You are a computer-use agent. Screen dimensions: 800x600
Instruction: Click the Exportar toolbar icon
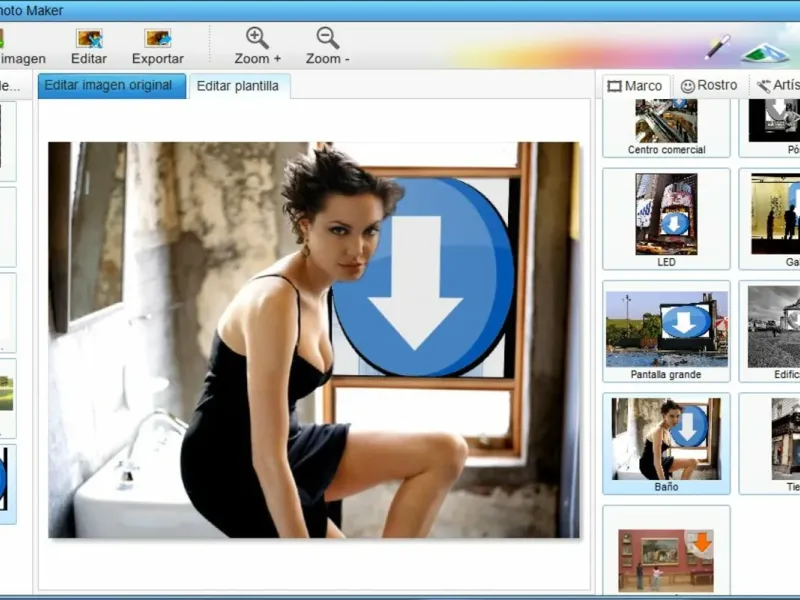coord(158,38)
